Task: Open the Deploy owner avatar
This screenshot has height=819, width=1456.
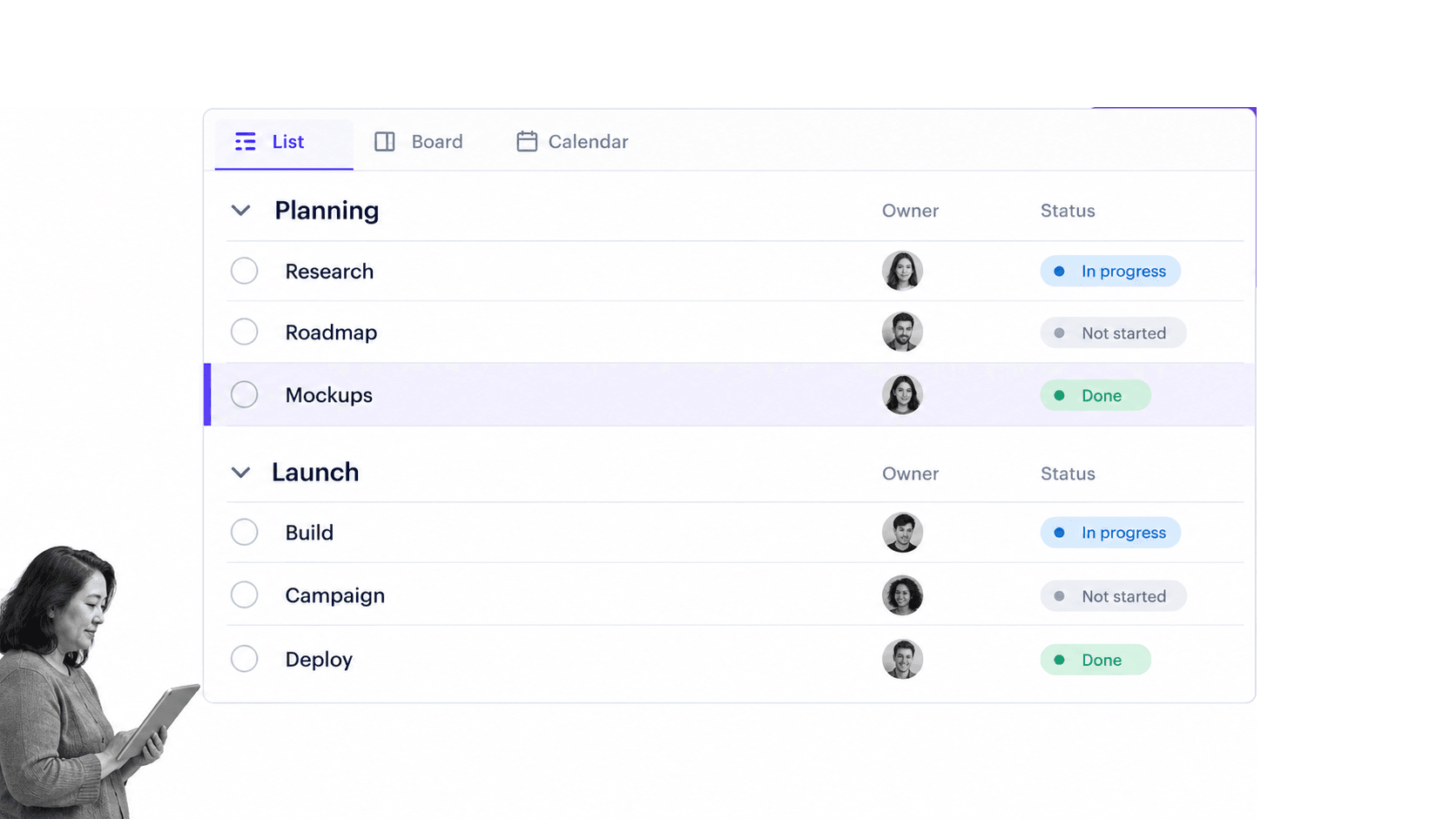Action: tap(902, 659)
